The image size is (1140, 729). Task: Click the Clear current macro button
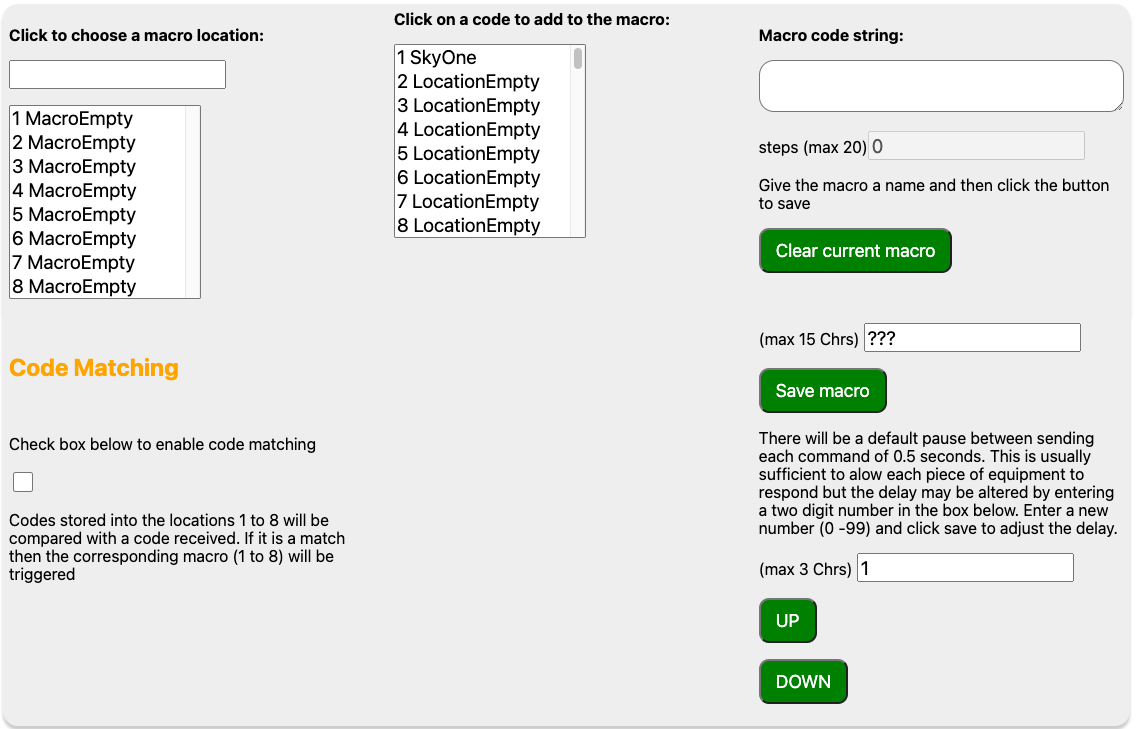pyautogui.click(x=855, y=251)
